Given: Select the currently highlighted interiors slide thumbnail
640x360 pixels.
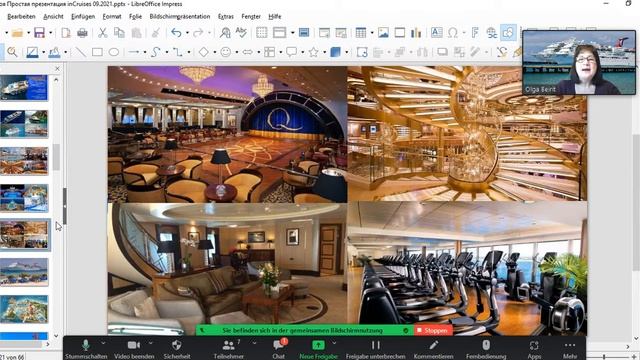Looking at the screenshot, I should click(x=24, y=235).
